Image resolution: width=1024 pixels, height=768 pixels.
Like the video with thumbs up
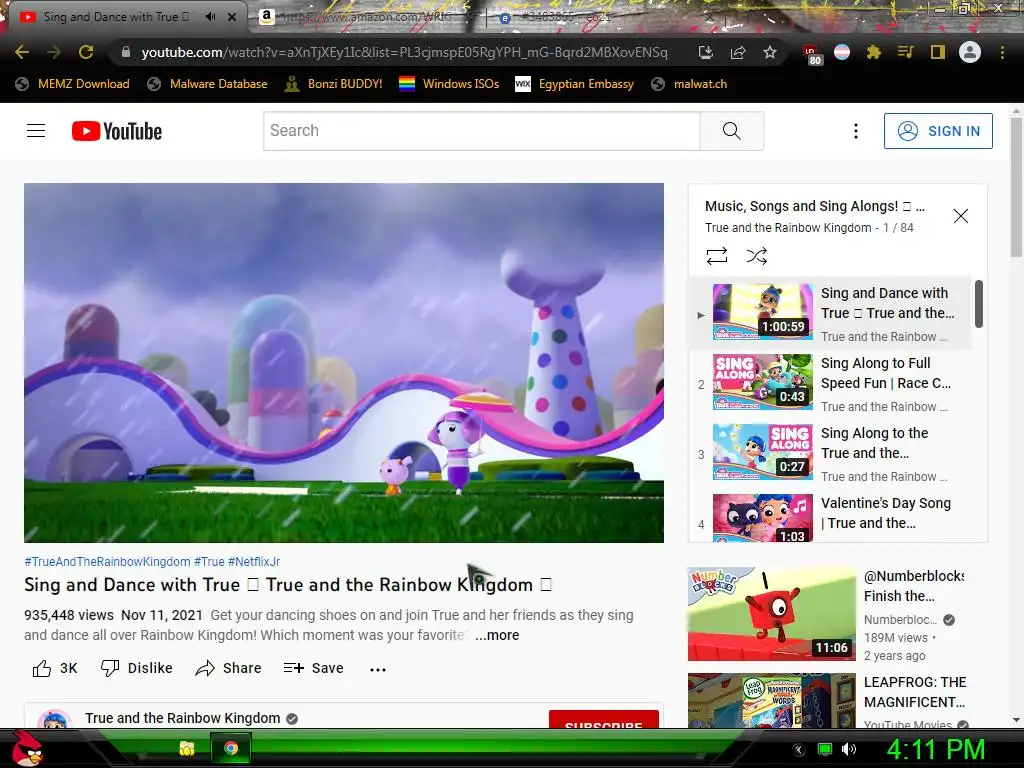click(x=55, y=668)
